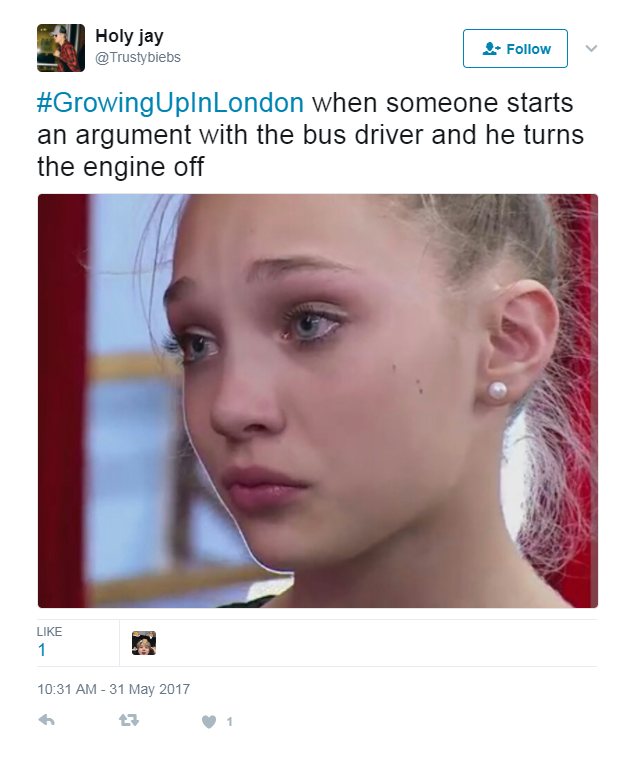This screenshot has width=633, height=758.
Task: Click the tweet text about the bus driver
Action: click(310, 135)
